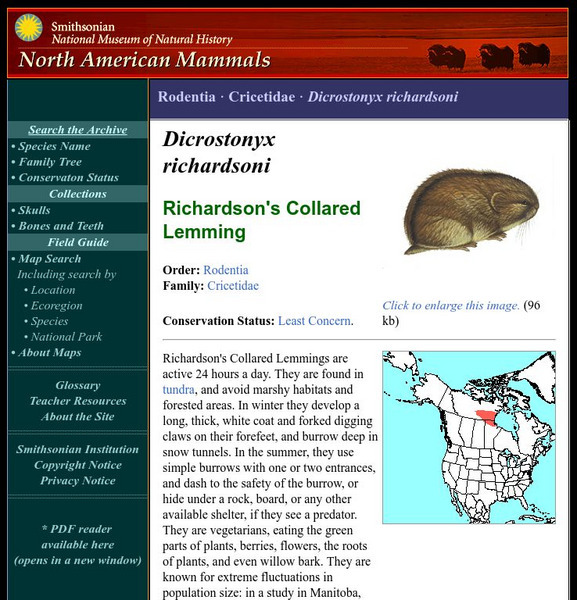Click the Including search by label

pos(67,274)
